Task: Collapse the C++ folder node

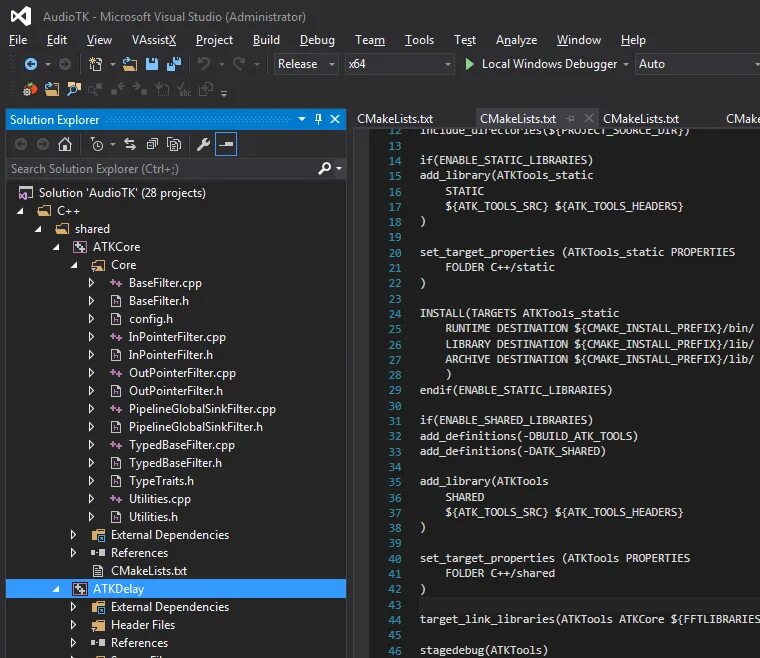Action: (20, 211)
